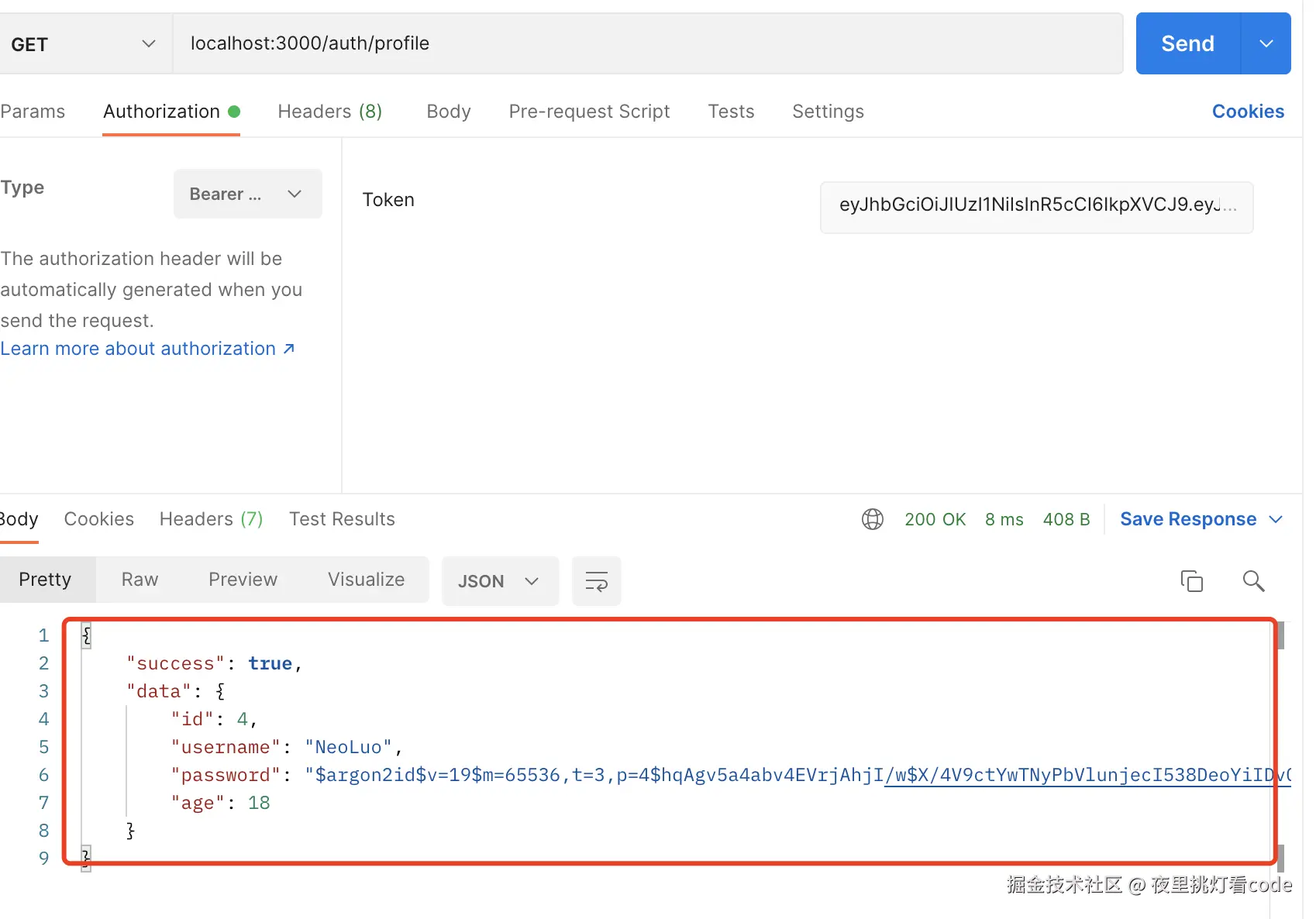Click the Send button
The width and height of the screenshot is (1316, 919).
[x=1187, y=44]
